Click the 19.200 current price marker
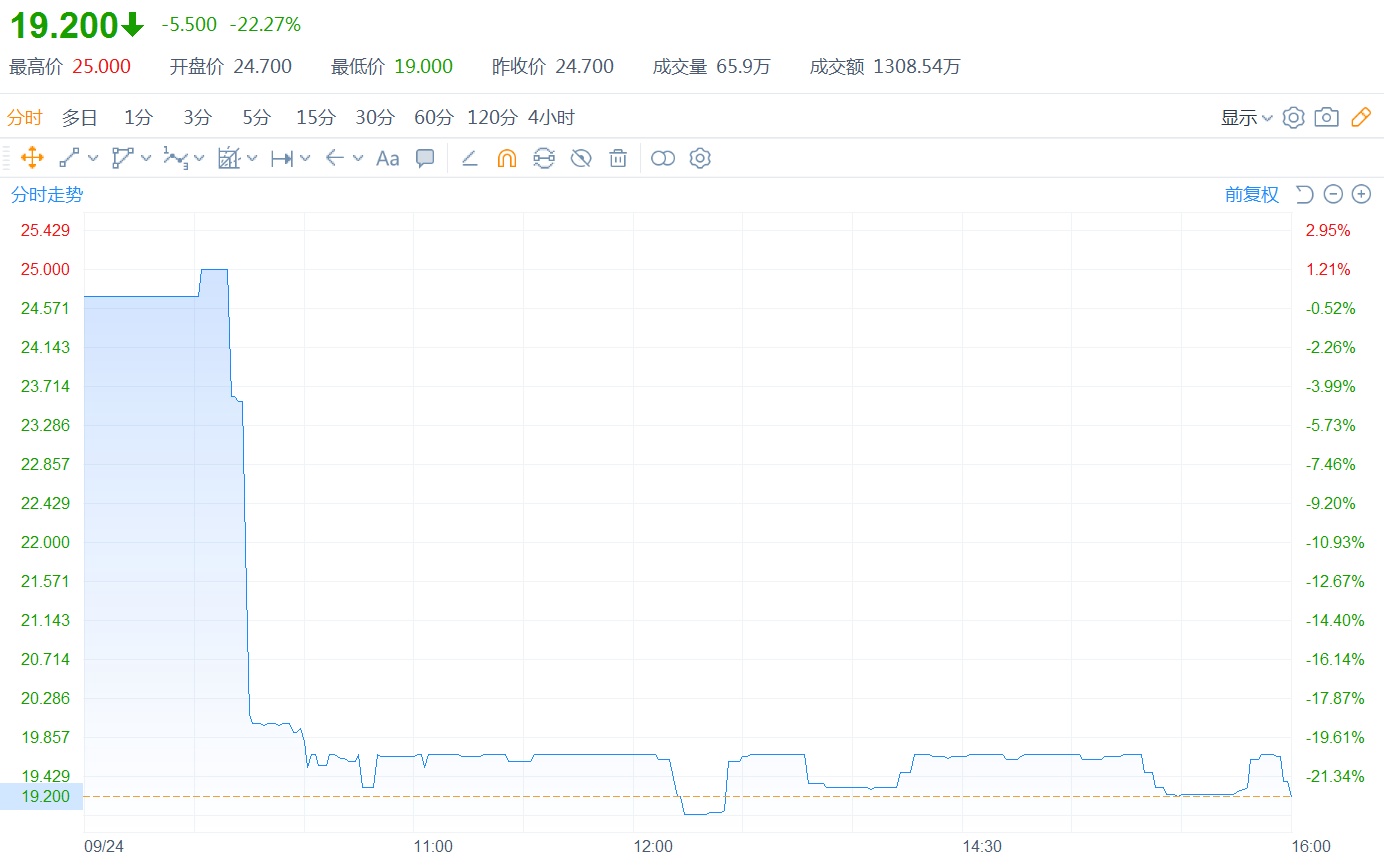The image size is (1384, 865). click(41, 796)
